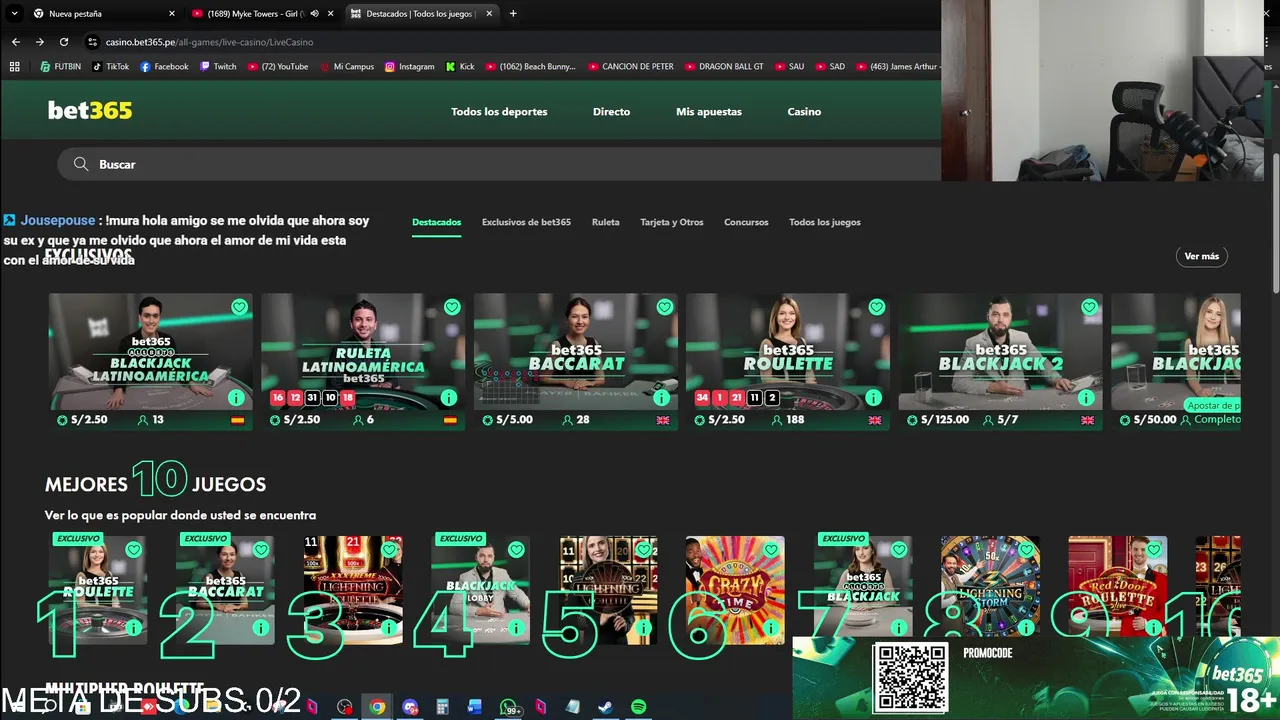Screen dimensions: 1280x720
Task: Open the Twitch bookmark
Action: (218, 66)
